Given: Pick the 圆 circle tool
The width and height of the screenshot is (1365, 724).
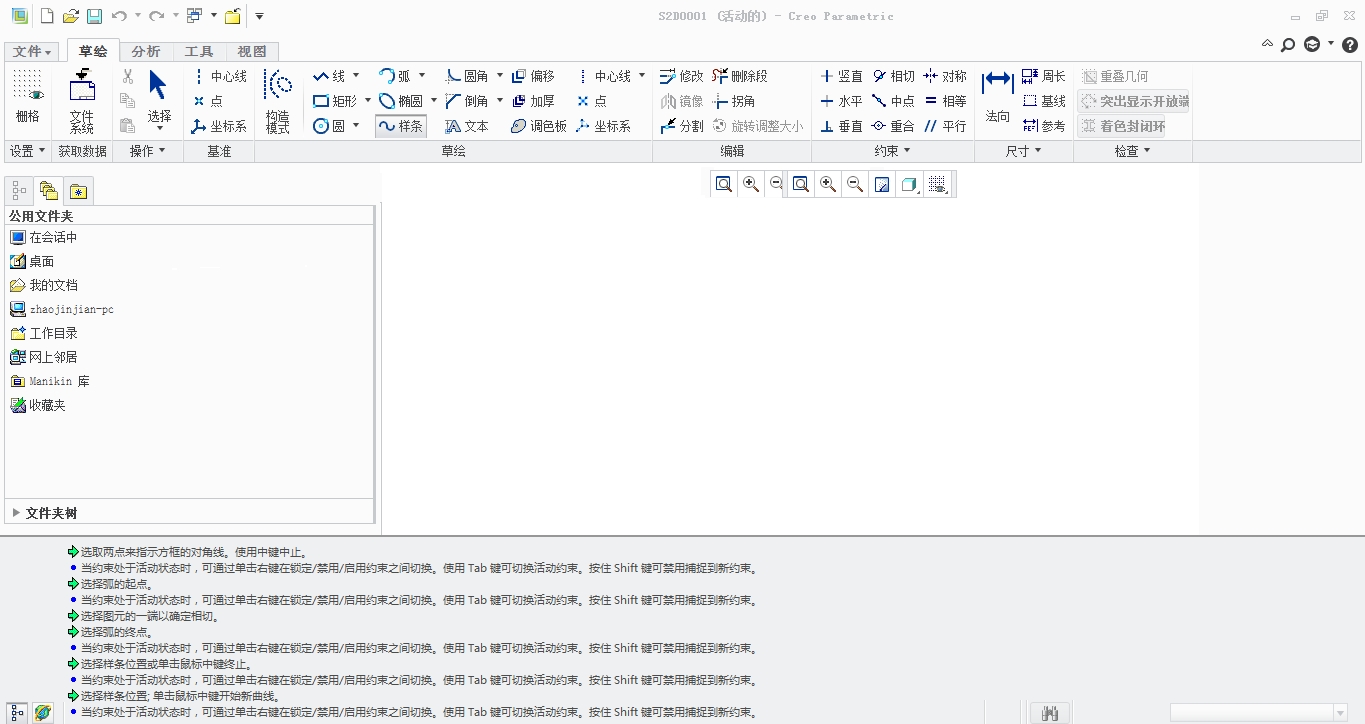Looking at the screenshot, I should (x=330, y=126).
